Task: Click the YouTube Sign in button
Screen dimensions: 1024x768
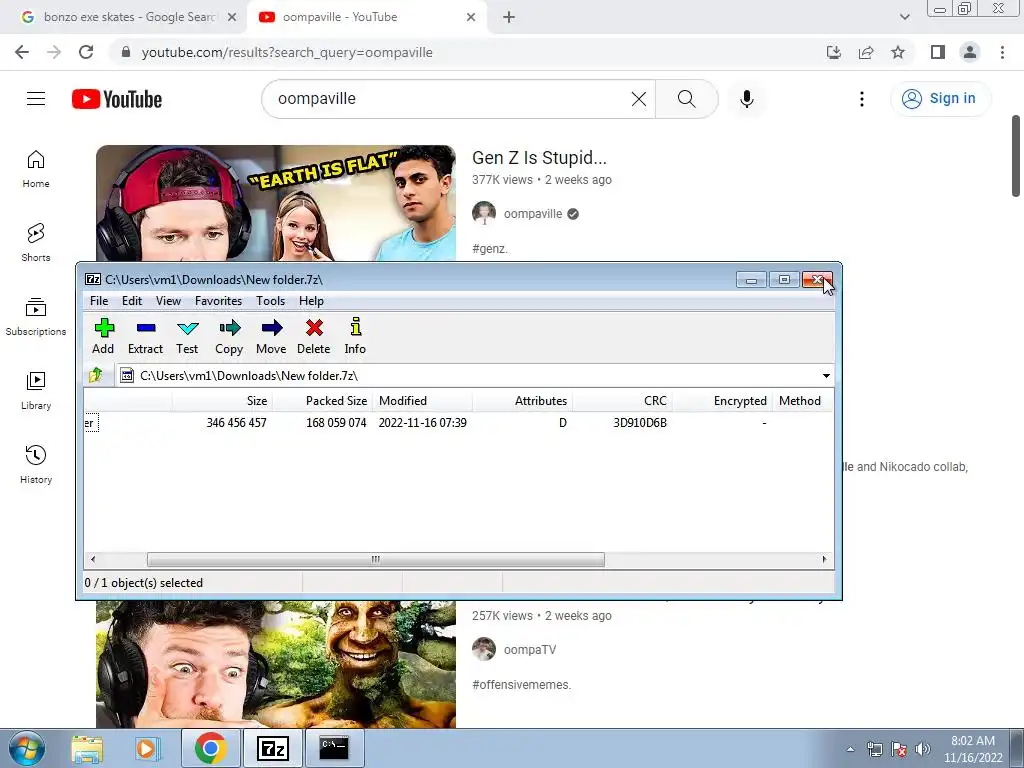Action: [x=940, y=99]
